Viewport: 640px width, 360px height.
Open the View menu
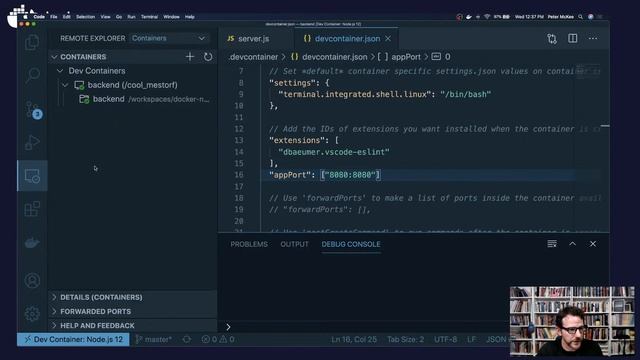[105, 17]
